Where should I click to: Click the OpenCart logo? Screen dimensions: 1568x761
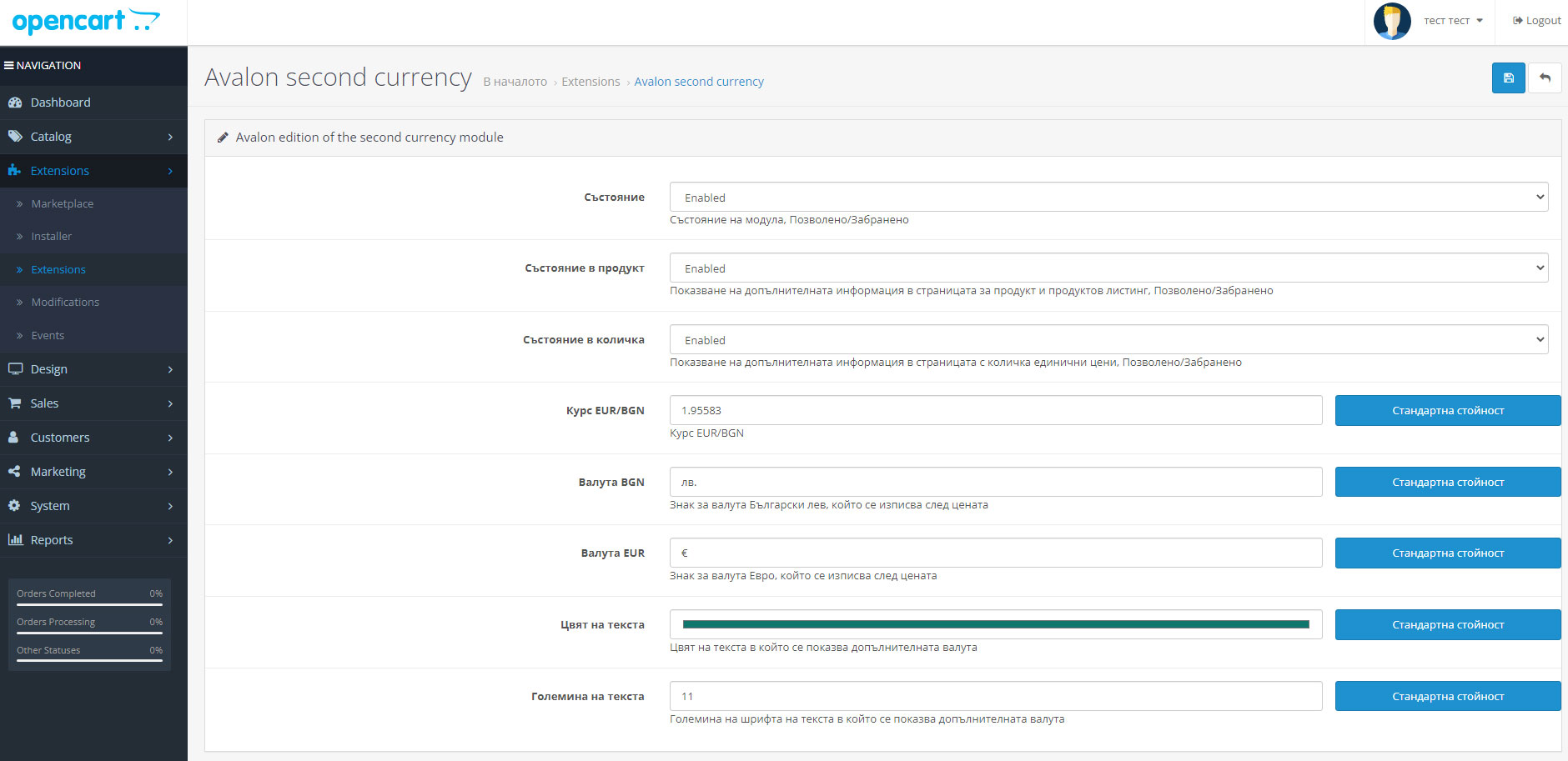point(86,21)
